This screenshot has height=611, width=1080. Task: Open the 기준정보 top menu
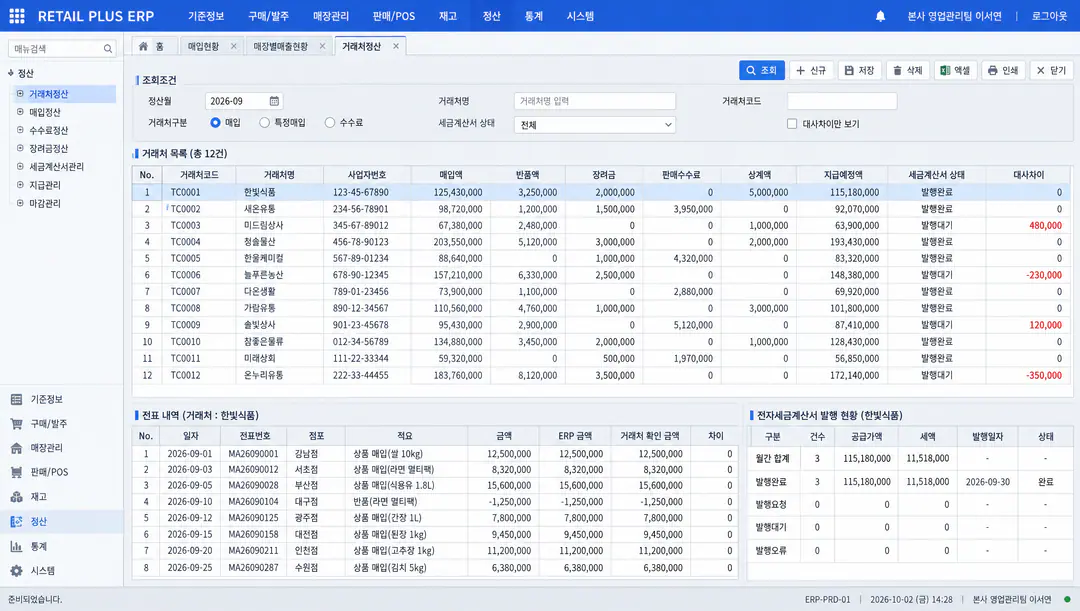pos(206,16)
